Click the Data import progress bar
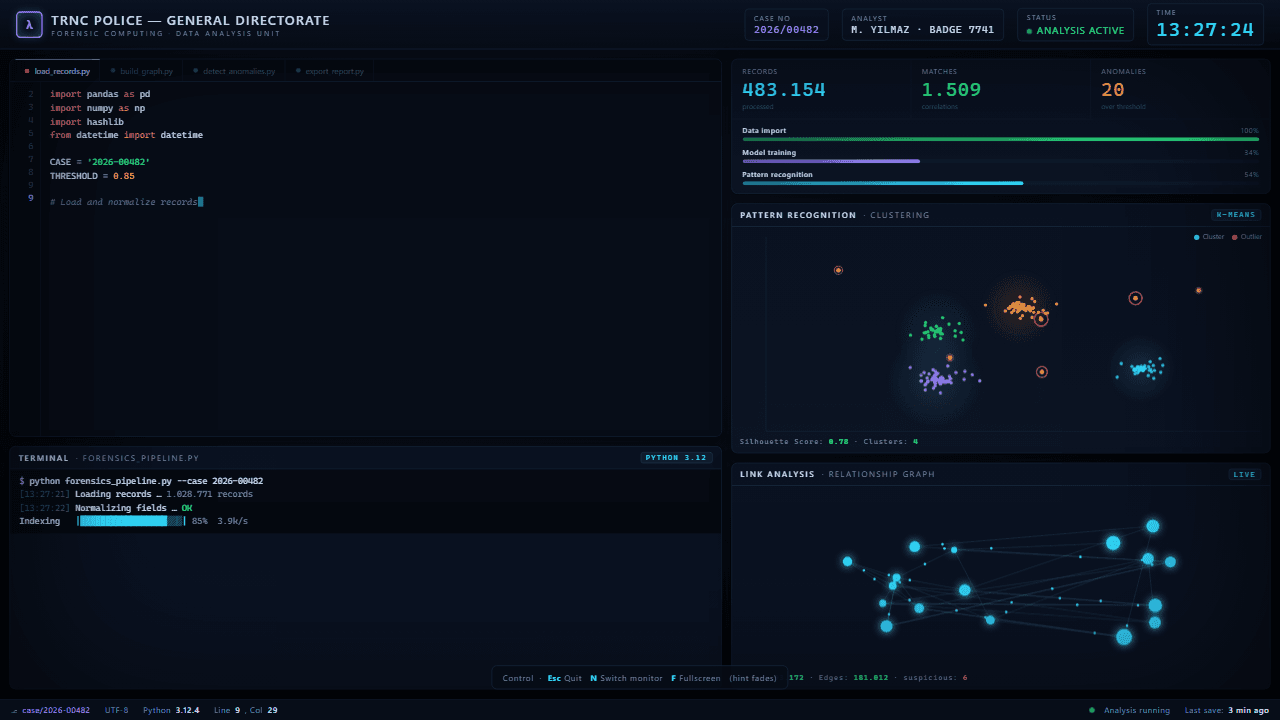This screenshot has height=720, width=1280. coord(1000,139)
